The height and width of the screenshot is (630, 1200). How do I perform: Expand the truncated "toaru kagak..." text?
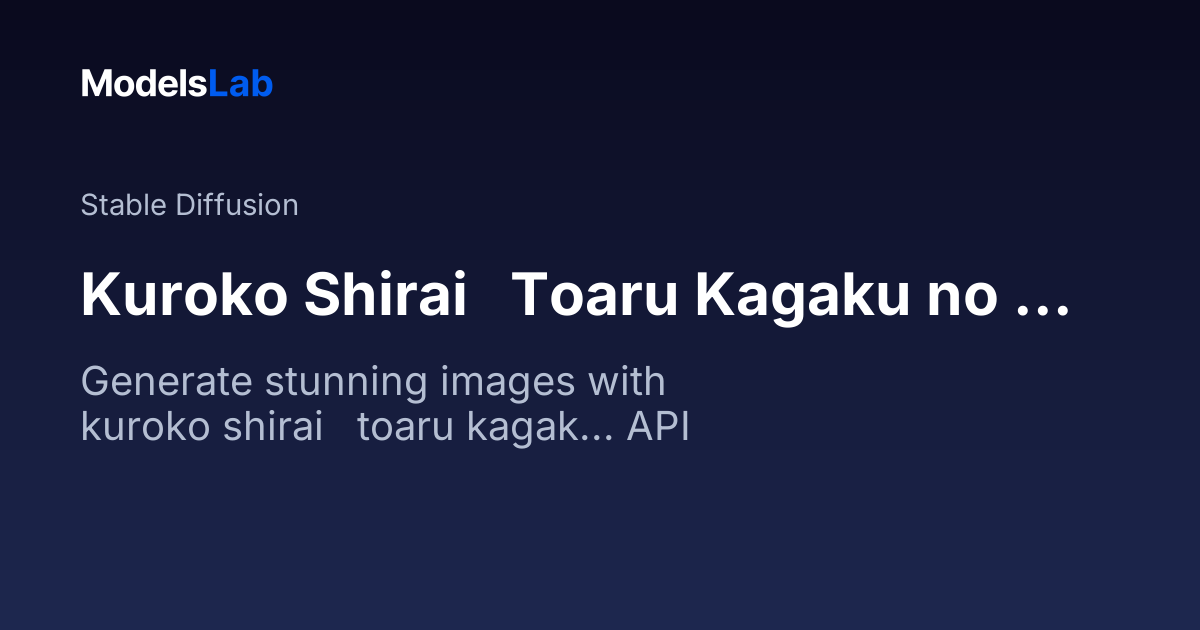[x=487, y=427]
